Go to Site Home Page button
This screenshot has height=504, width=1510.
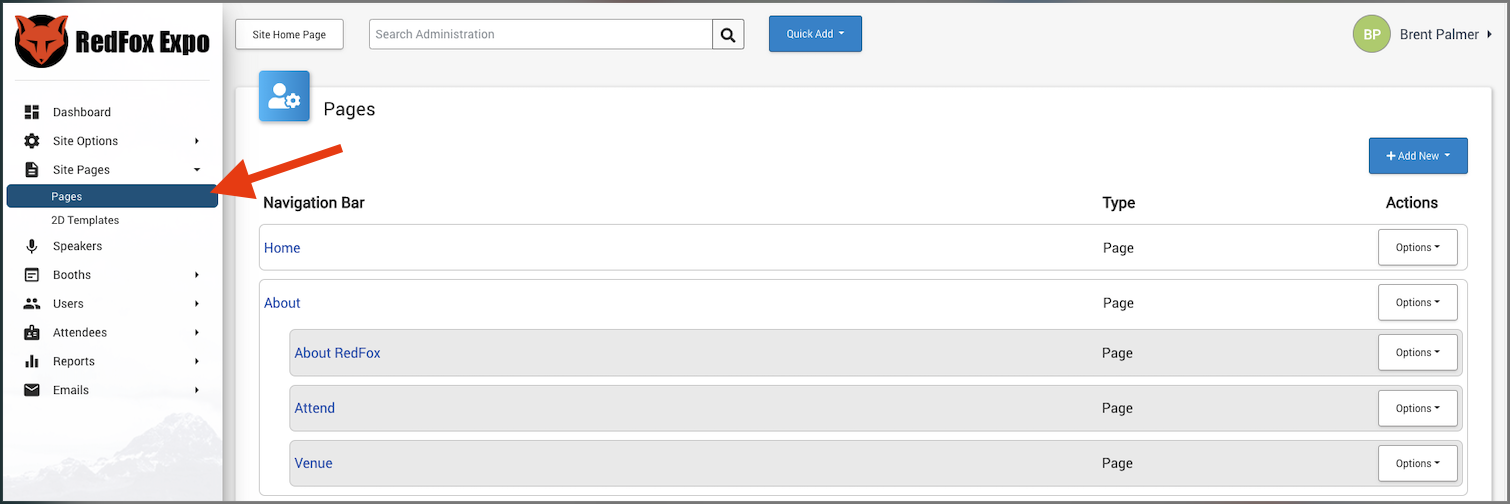289,34
